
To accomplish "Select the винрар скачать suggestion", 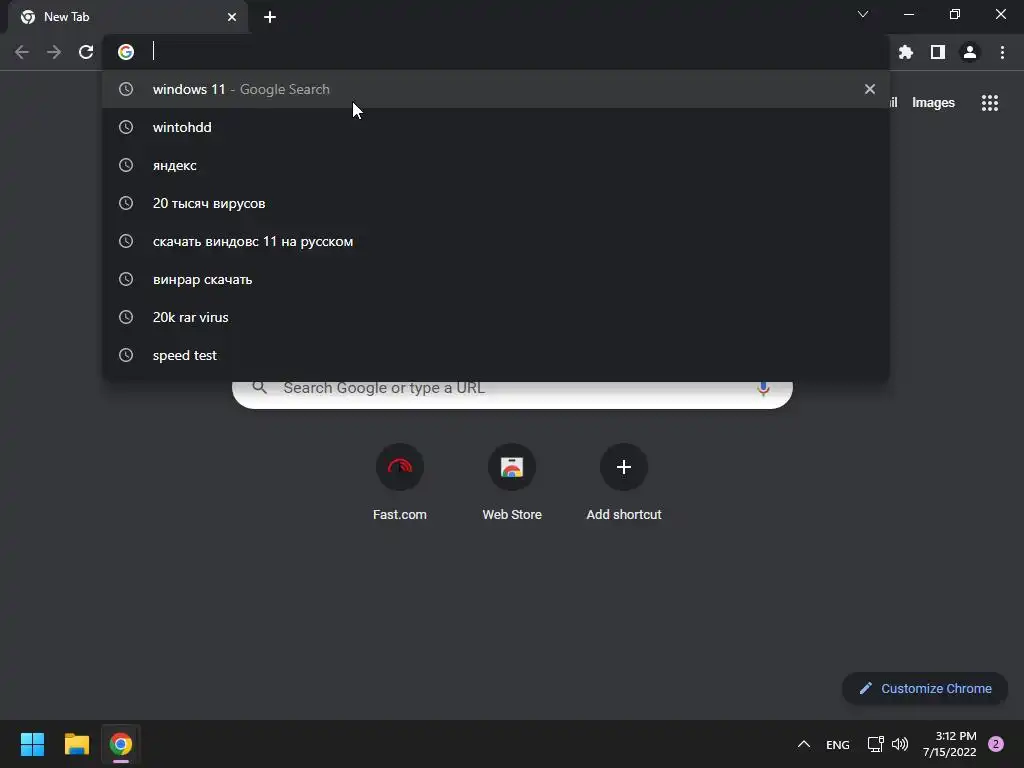I will (496, 279).
